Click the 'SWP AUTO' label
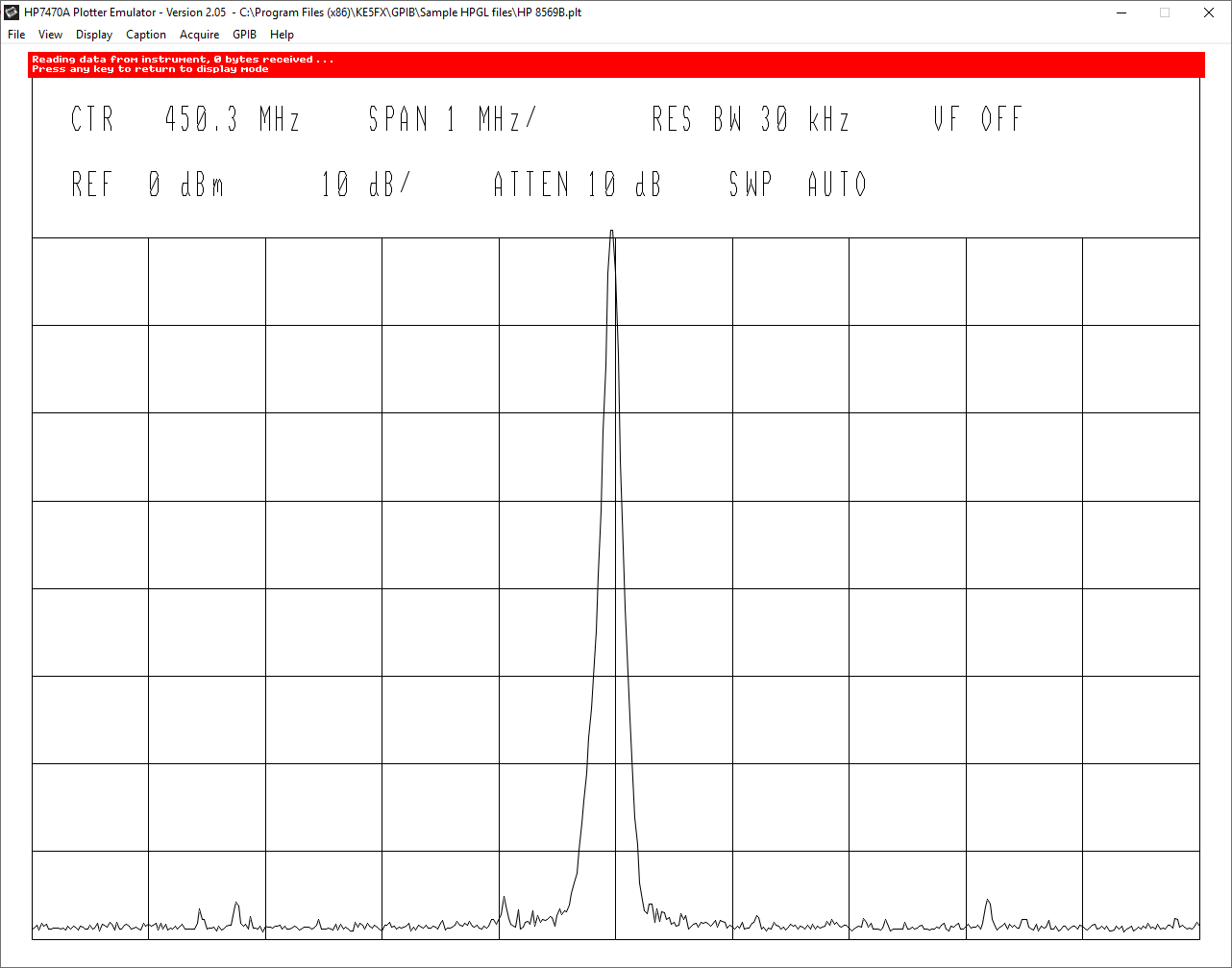 [x=798, y=184]
